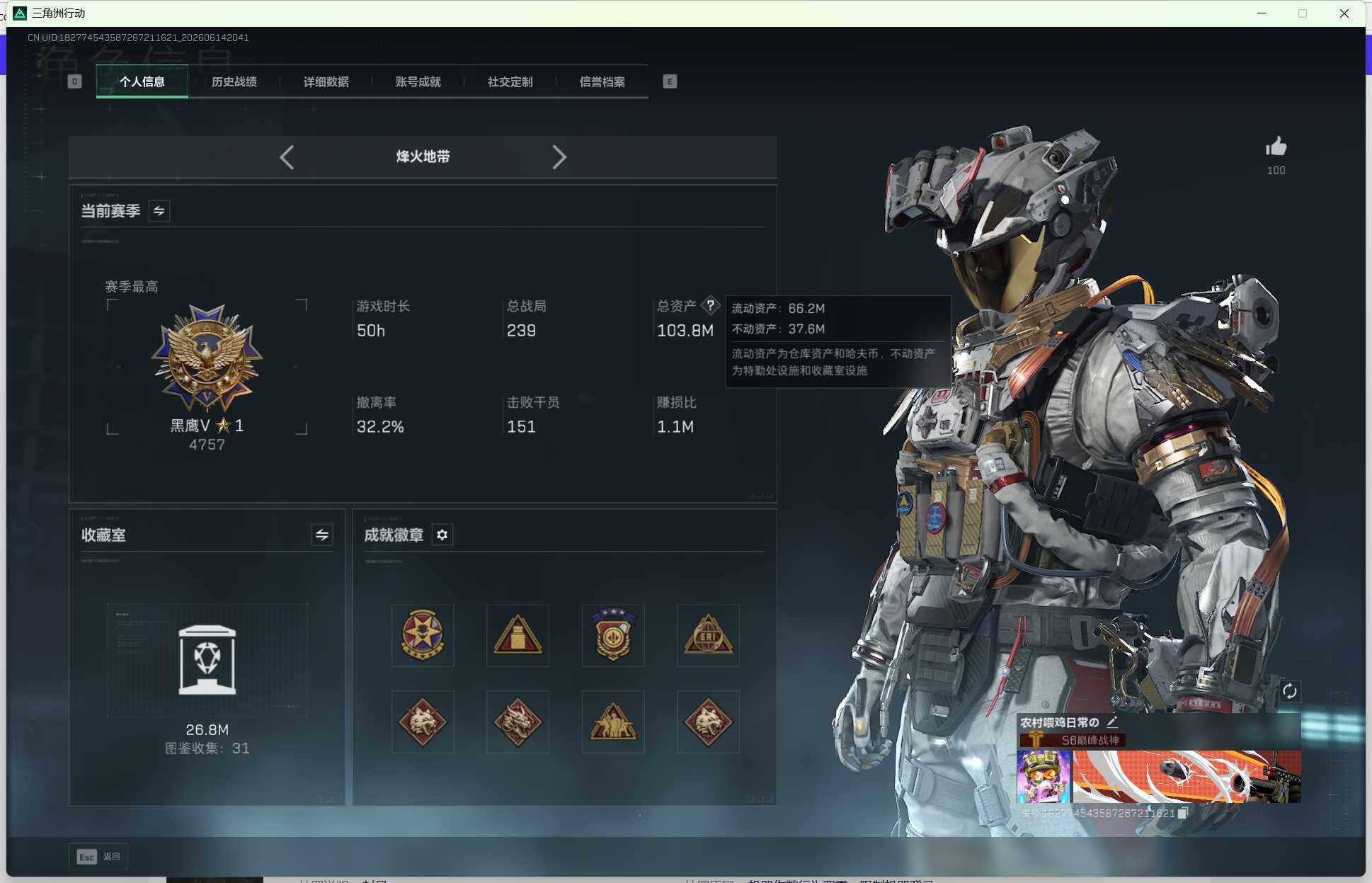Click the Q key previous-tab icon
The width and height of the screenshot is (1372, 883).
tap(74, 81)
